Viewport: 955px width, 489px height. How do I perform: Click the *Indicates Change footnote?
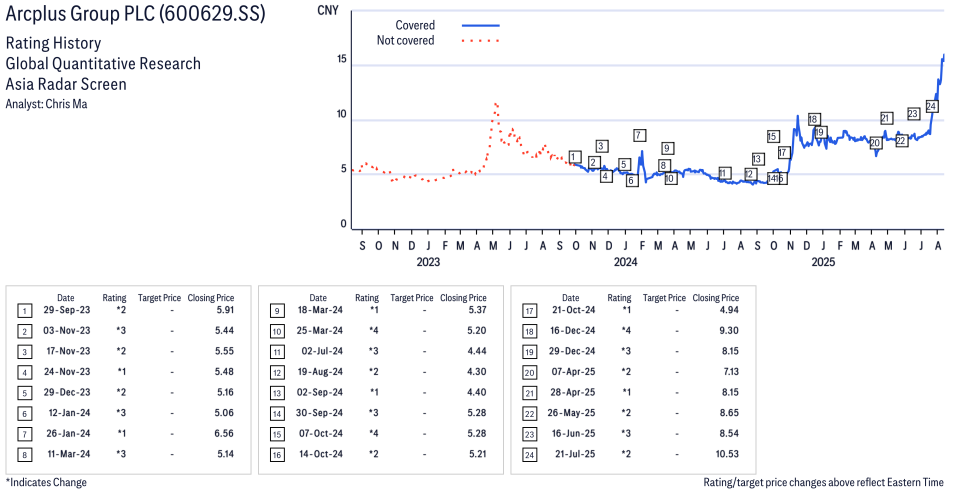[x=46, y=482]
